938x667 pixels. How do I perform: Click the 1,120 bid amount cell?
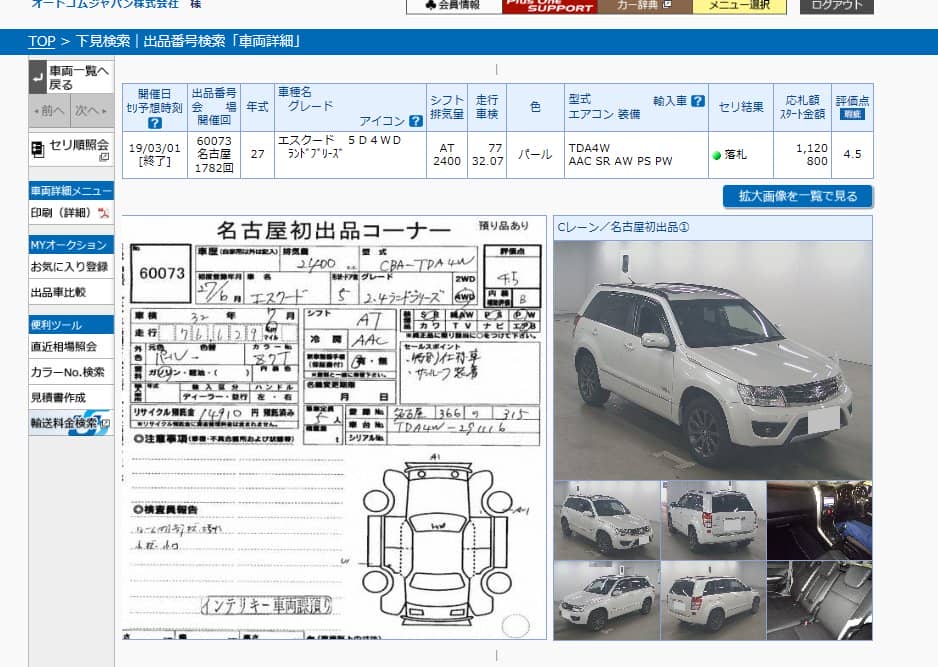pyautogui.click(x=802, y=155)
